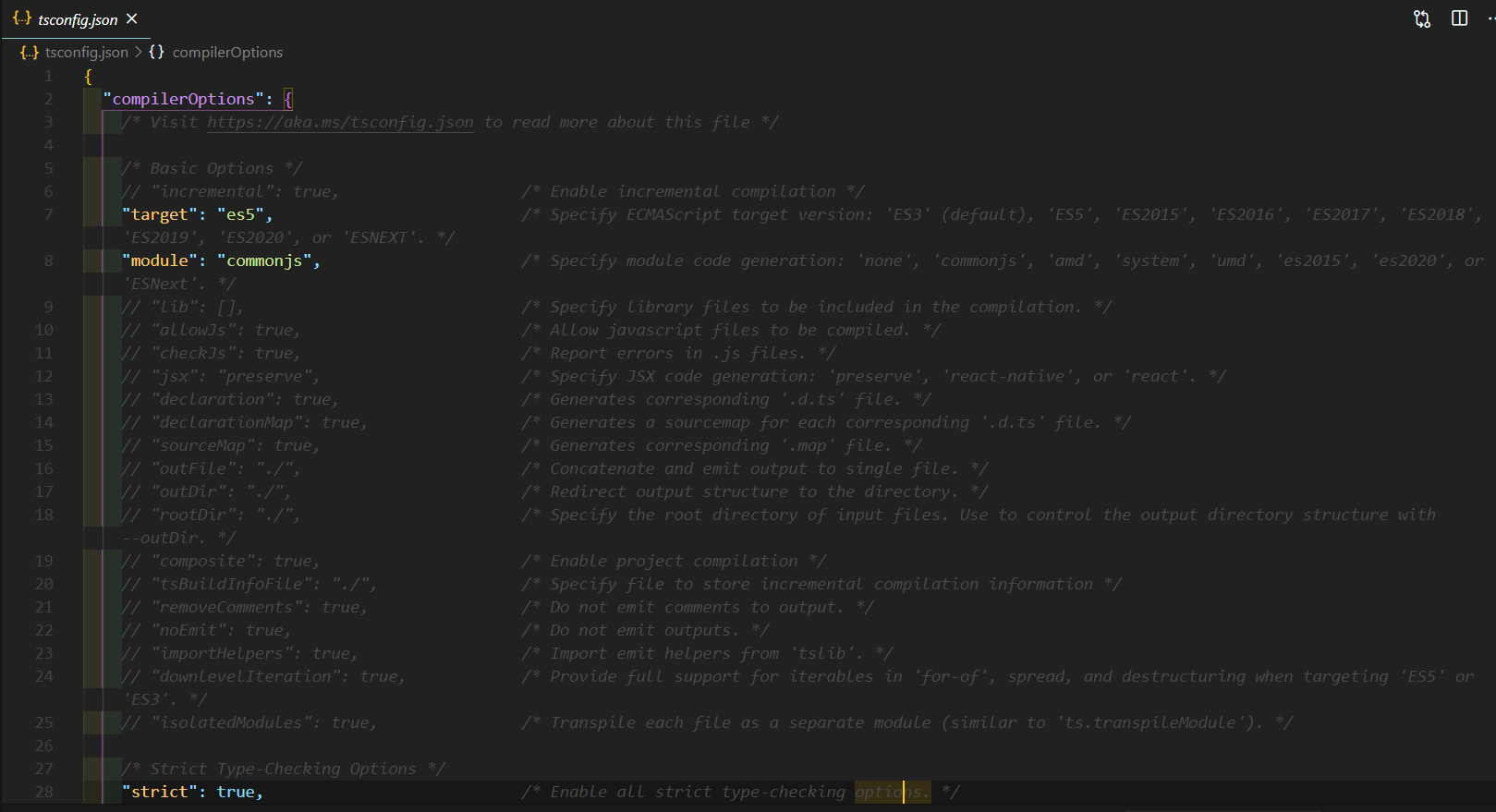Click the commented "composite" option
This screenshot has width=1496, height=812.
221,561
